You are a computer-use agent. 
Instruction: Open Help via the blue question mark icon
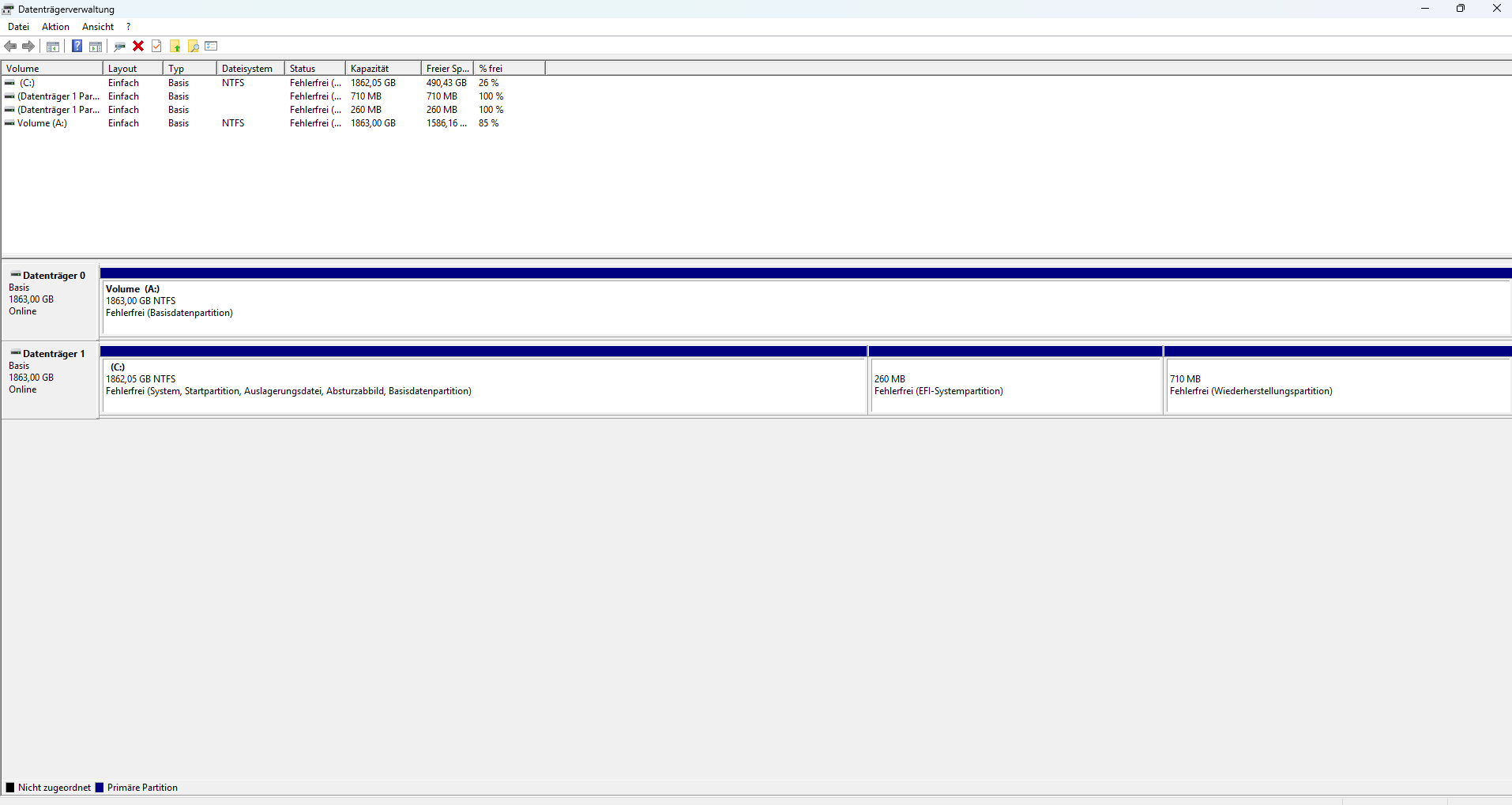click(77, 47)
